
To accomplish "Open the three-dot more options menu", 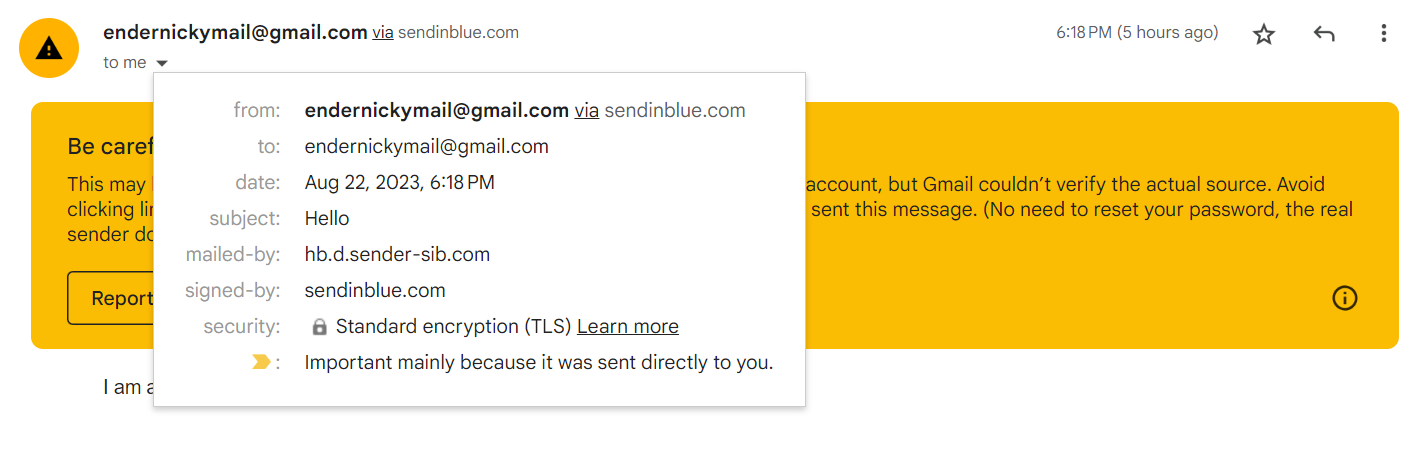I will coord(1384,34).
